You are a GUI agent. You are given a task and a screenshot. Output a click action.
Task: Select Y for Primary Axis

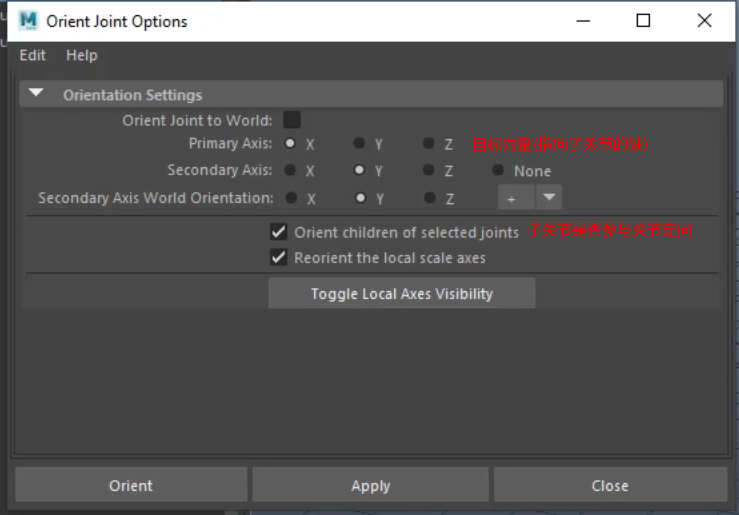click(359, 143)
